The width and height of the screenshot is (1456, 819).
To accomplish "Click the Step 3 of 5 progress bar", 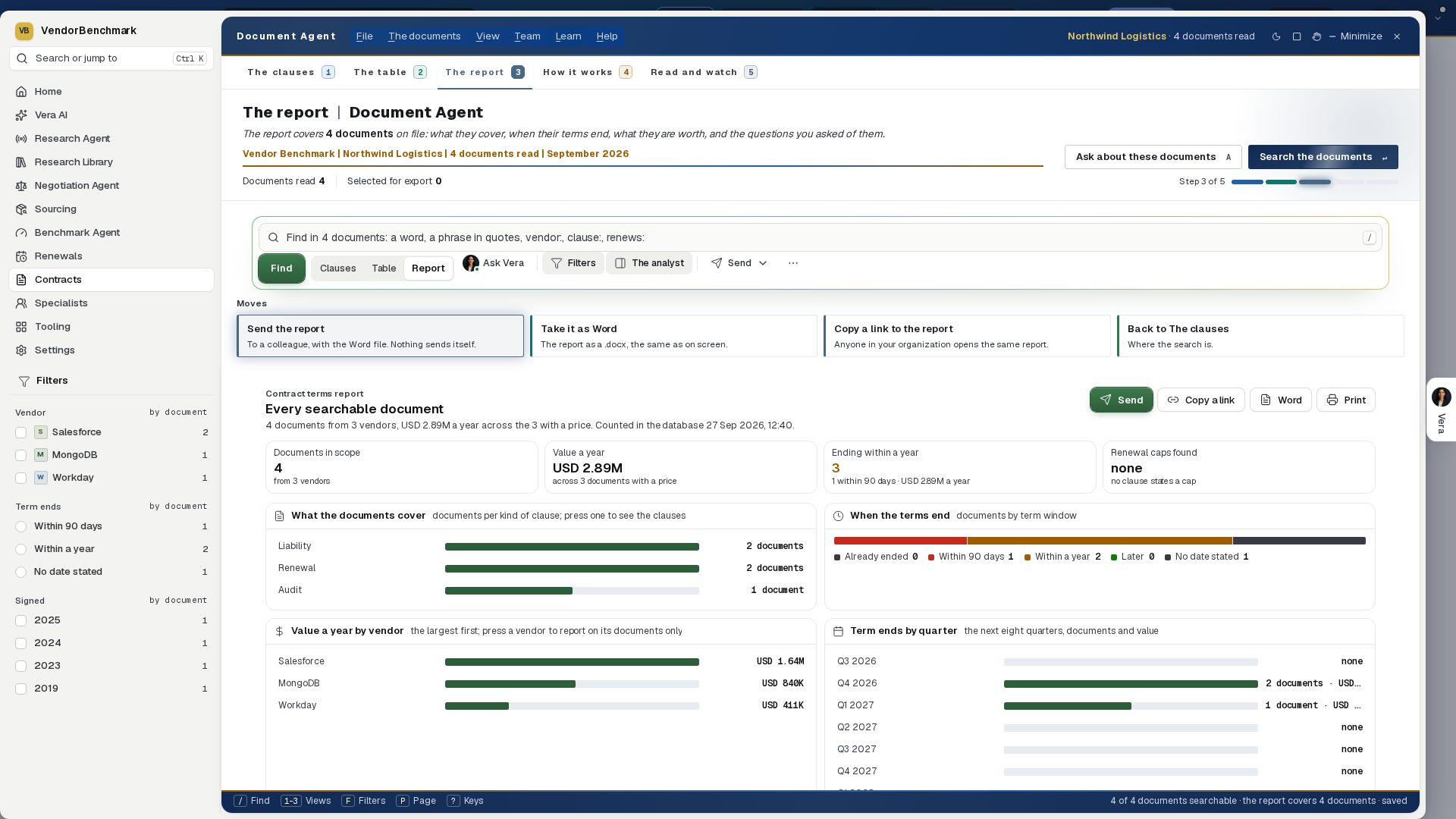I will pyautogui.click(x=1314, y=182).
